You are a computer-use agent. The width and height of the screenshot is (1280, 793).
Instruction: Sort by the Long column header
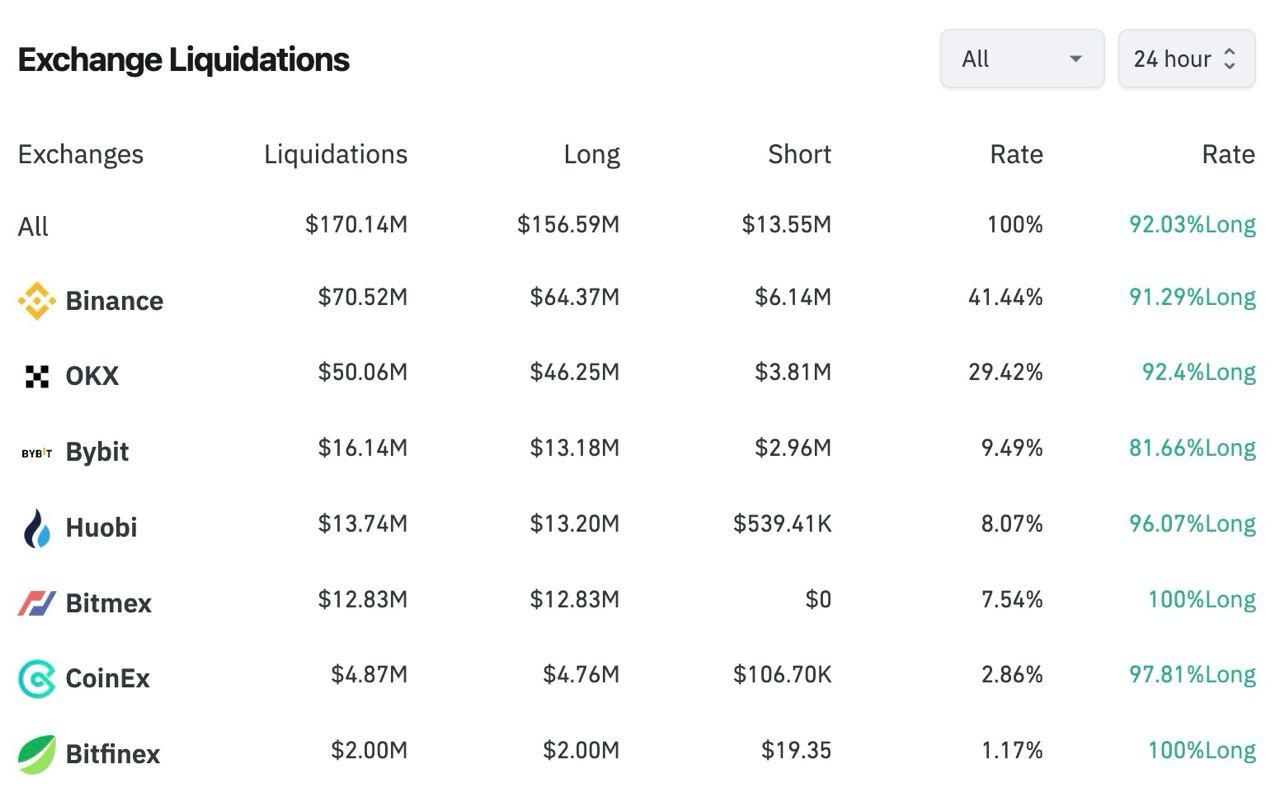click(x=591, y=154)
